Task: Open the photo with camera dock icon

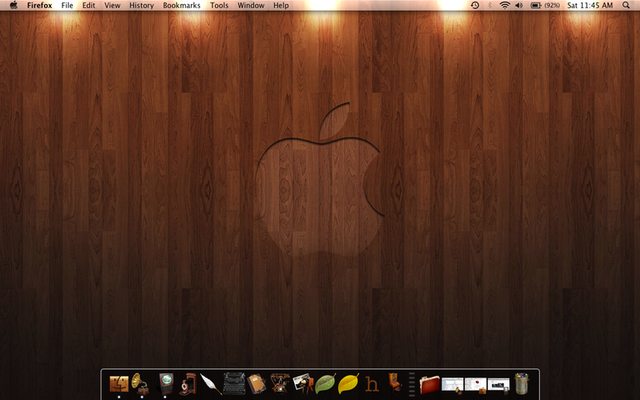Action: point(303,384)
